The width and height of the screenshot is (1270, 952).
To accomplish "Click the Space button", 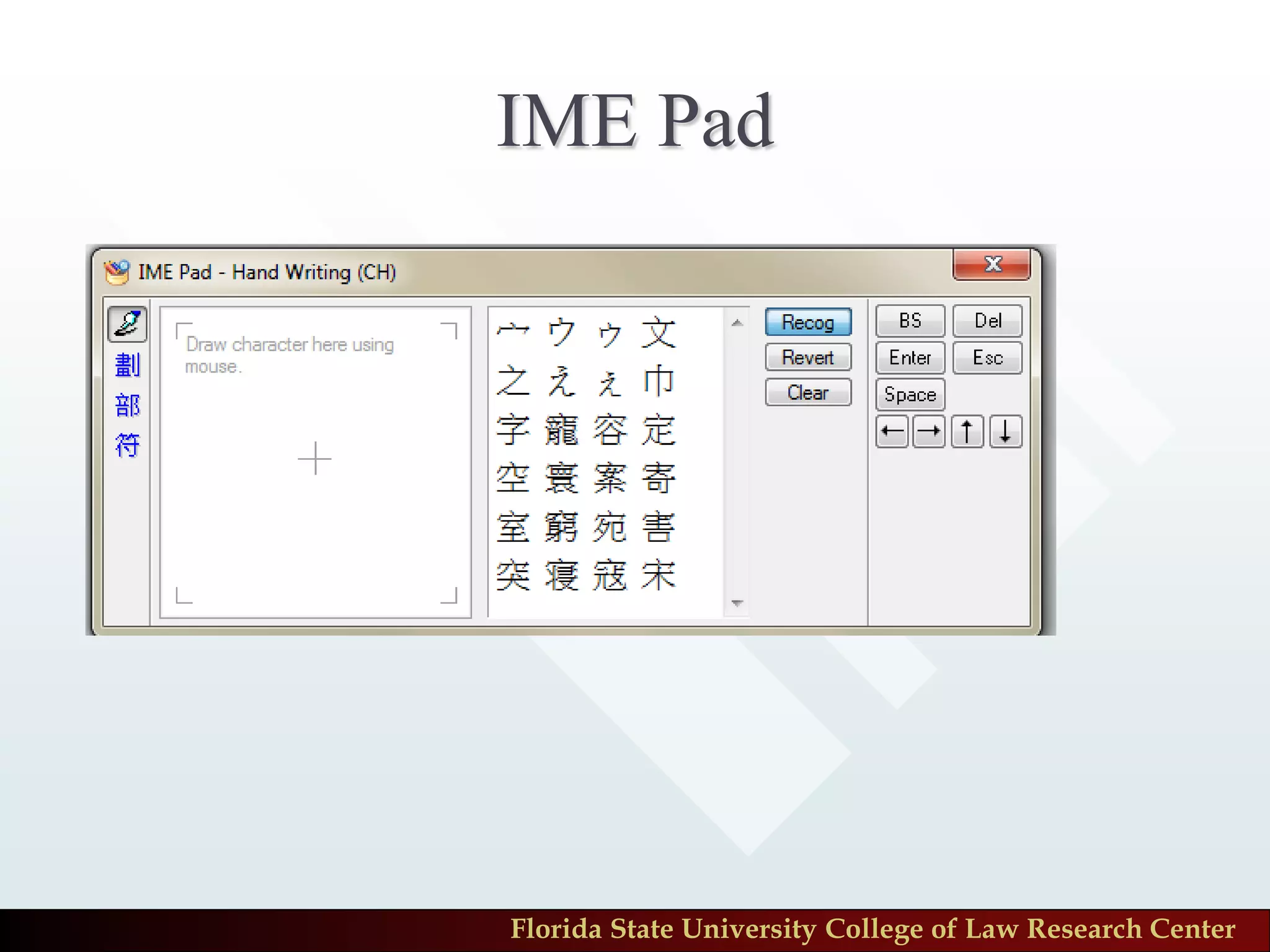I will [x=910, y=395].
